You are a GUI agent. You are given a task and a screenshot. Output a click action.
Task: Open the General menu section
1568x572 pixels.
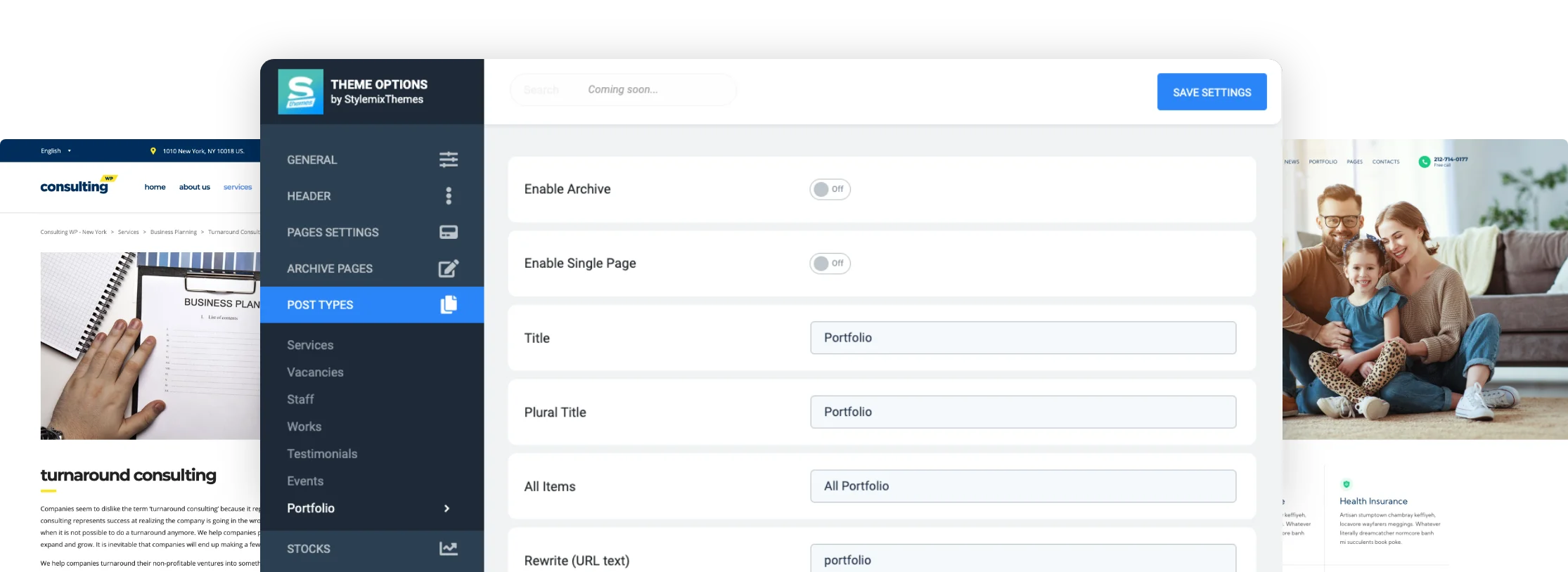(x=372, y=160)
